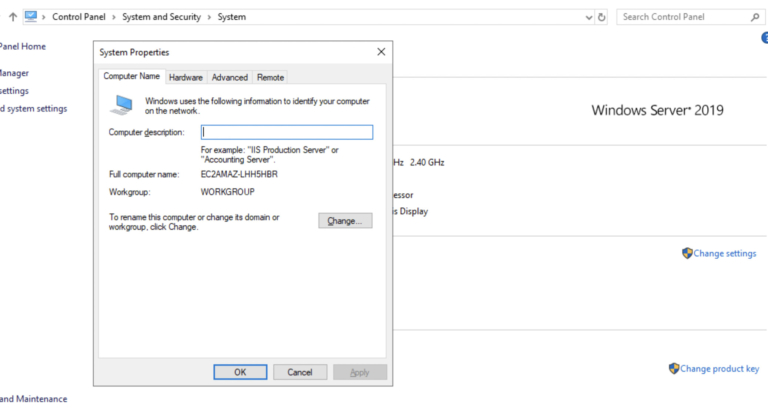
Task: Click the shield icon next to Change settings
Action: [687, 254]
